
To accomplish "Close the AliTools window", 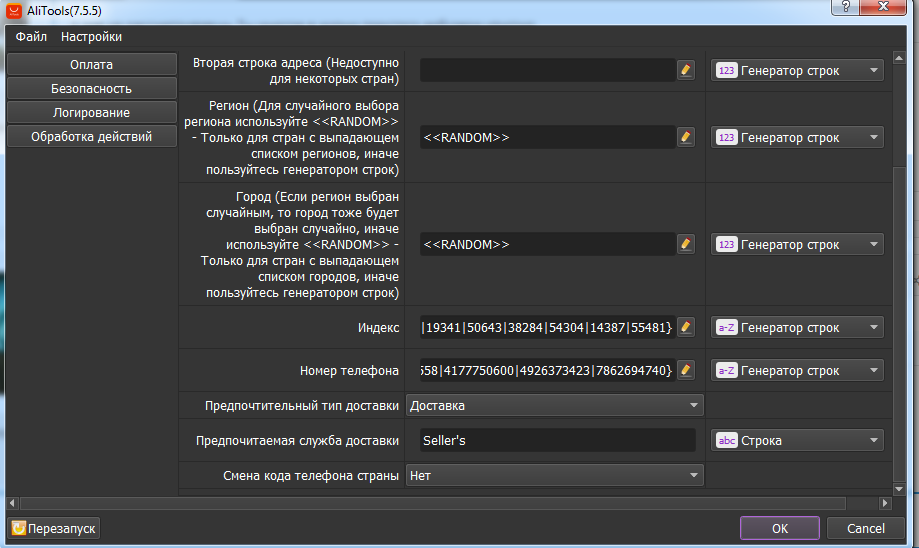I will pos(884,6).
